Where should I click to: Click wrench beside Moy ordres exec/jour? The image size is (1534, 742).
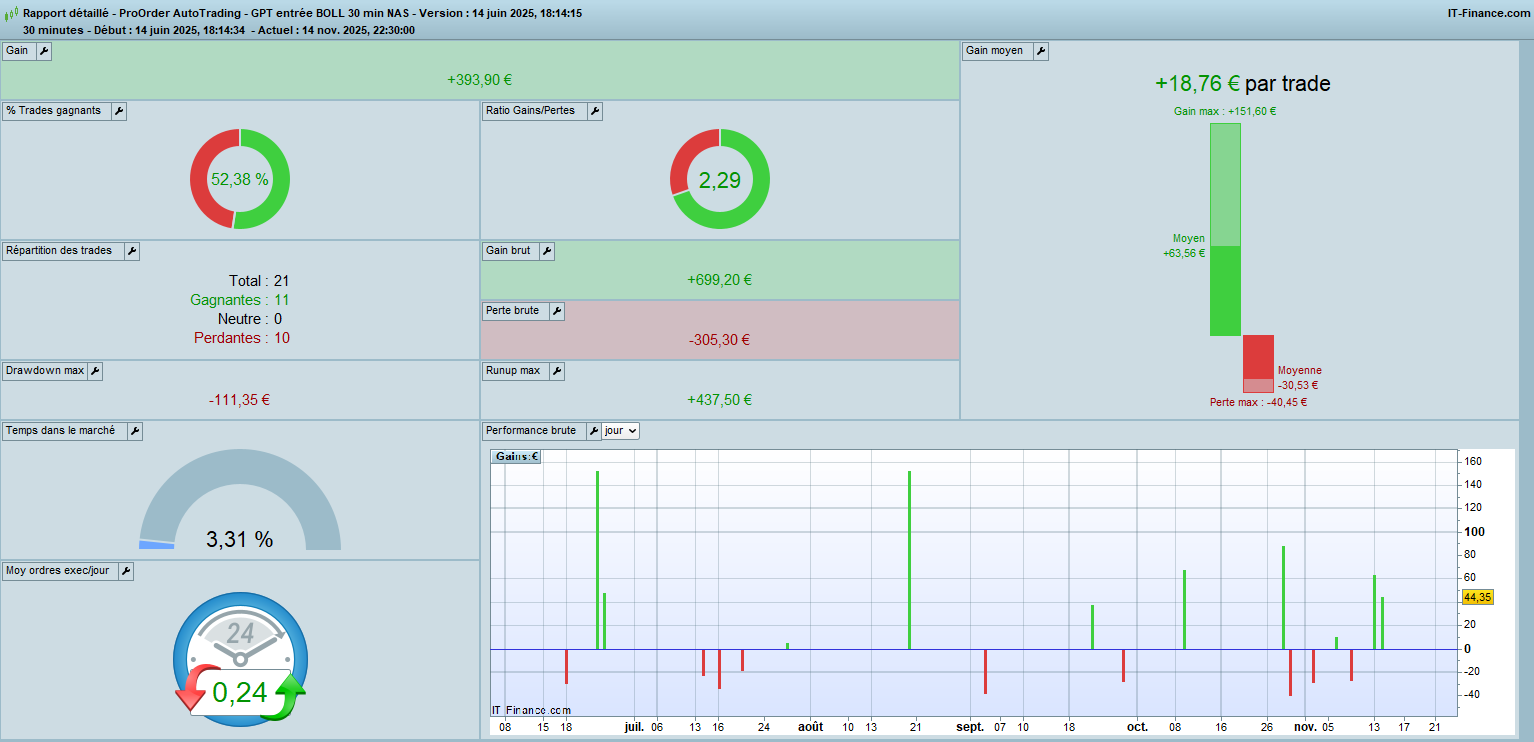(x=126, y=571)
